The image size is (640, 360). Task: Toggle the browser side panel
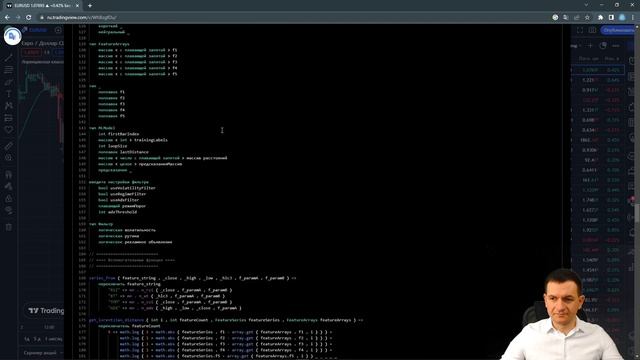[x=611, y=18]
